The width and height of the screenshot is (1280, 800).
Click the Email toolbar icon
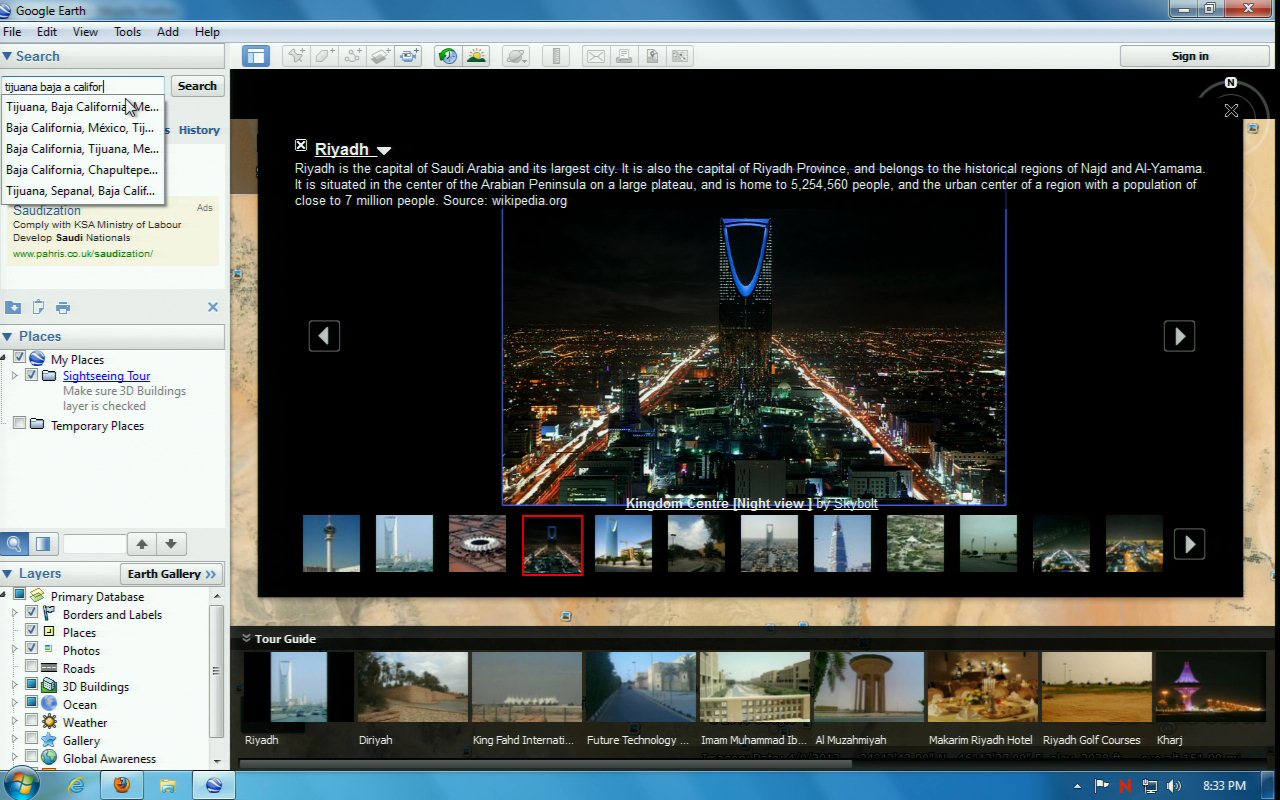click(x=596, y=56)
